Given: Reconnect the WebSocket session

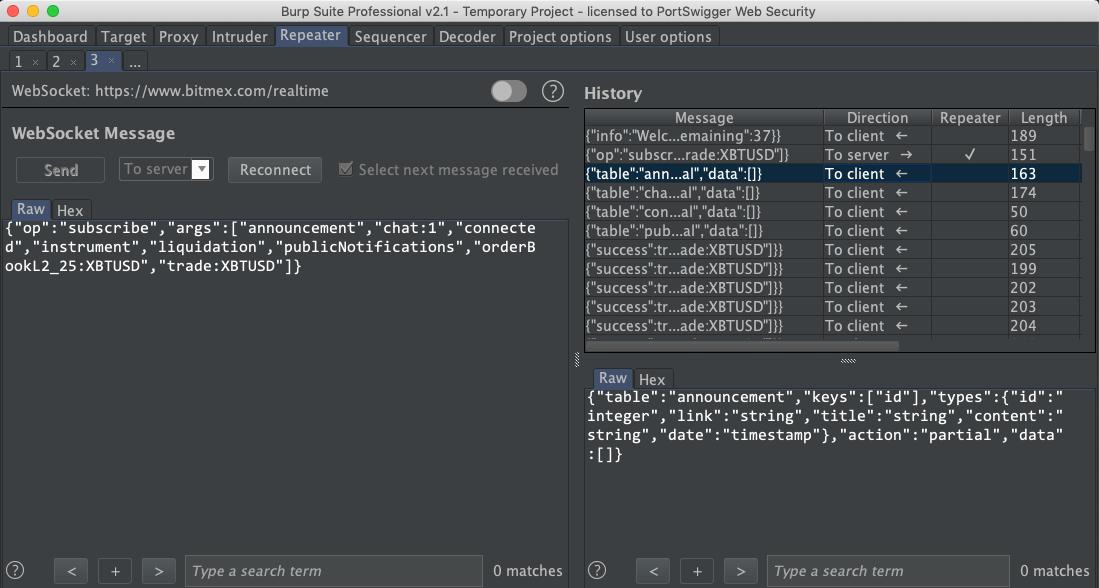Looking at the screenshot, I should pos(274,170).
